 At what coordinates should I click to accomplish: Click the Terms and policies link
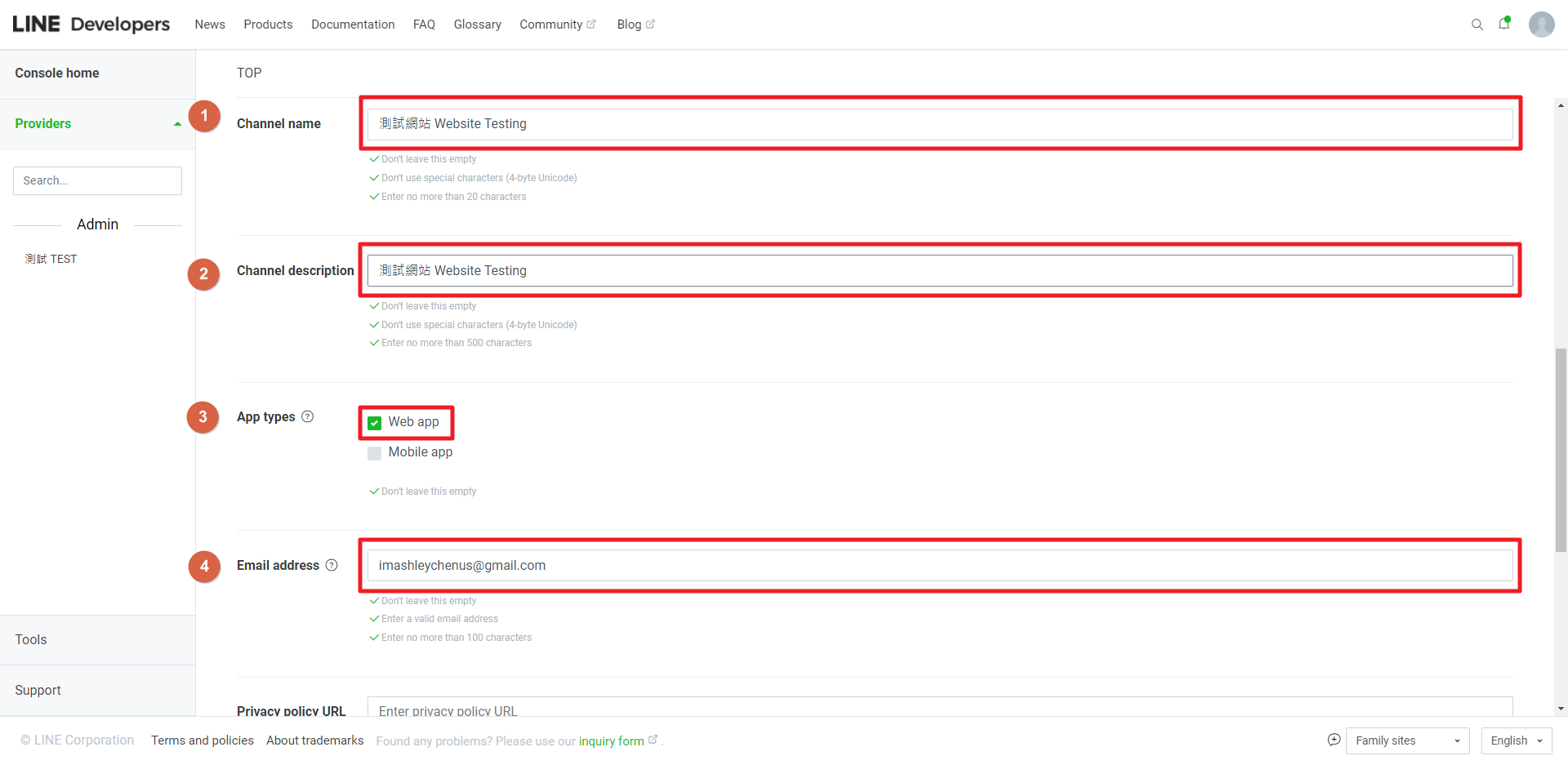(203, 741)
